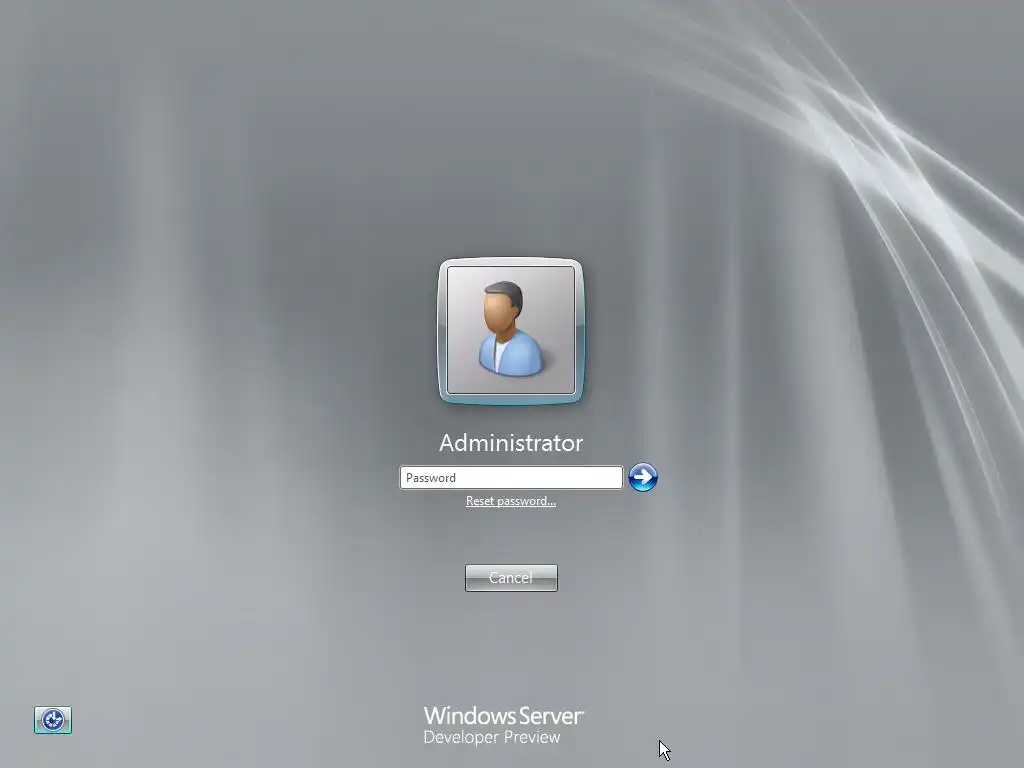1024x768 pixels.
Task: Open the Ease of Access button
Action: 53,720
